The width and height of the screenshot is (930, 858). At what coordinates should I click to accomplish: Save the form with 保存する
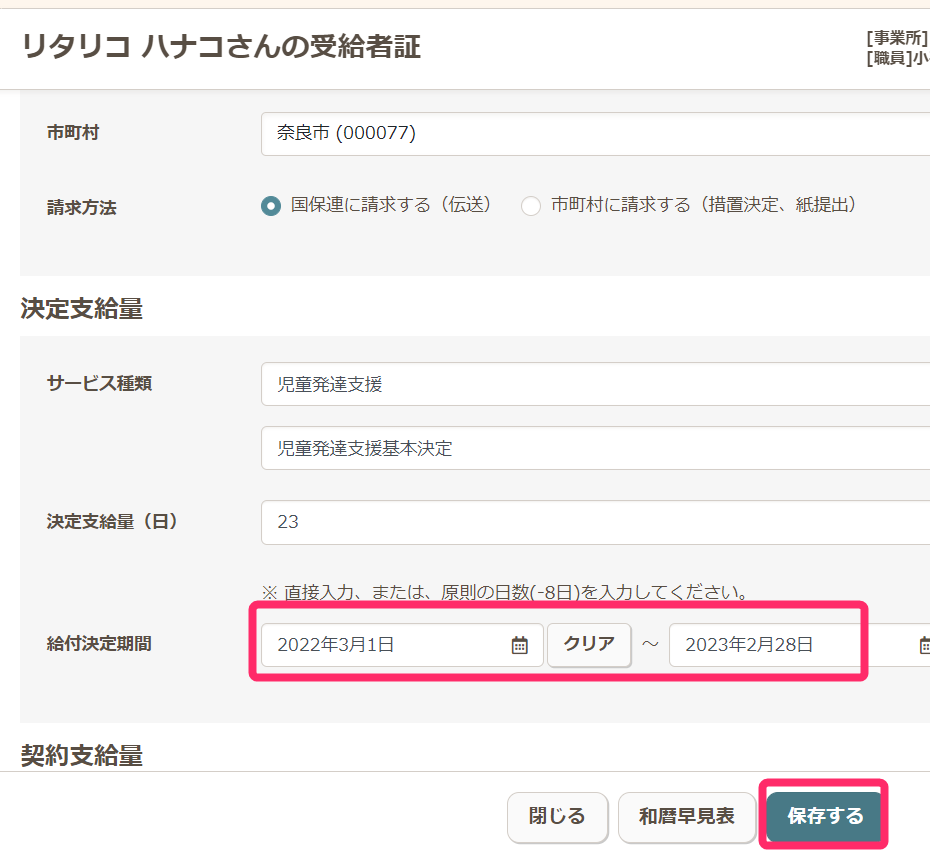pos(825,816)
